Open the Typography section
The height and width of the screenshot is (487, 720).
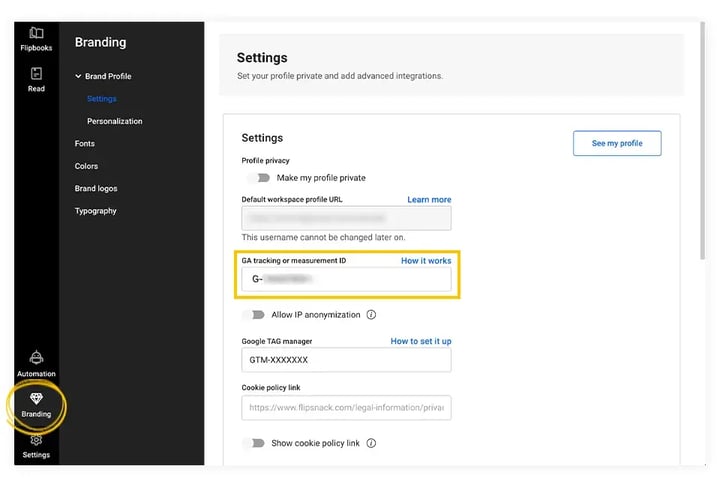pyautogui.click(x=96, y=211)
